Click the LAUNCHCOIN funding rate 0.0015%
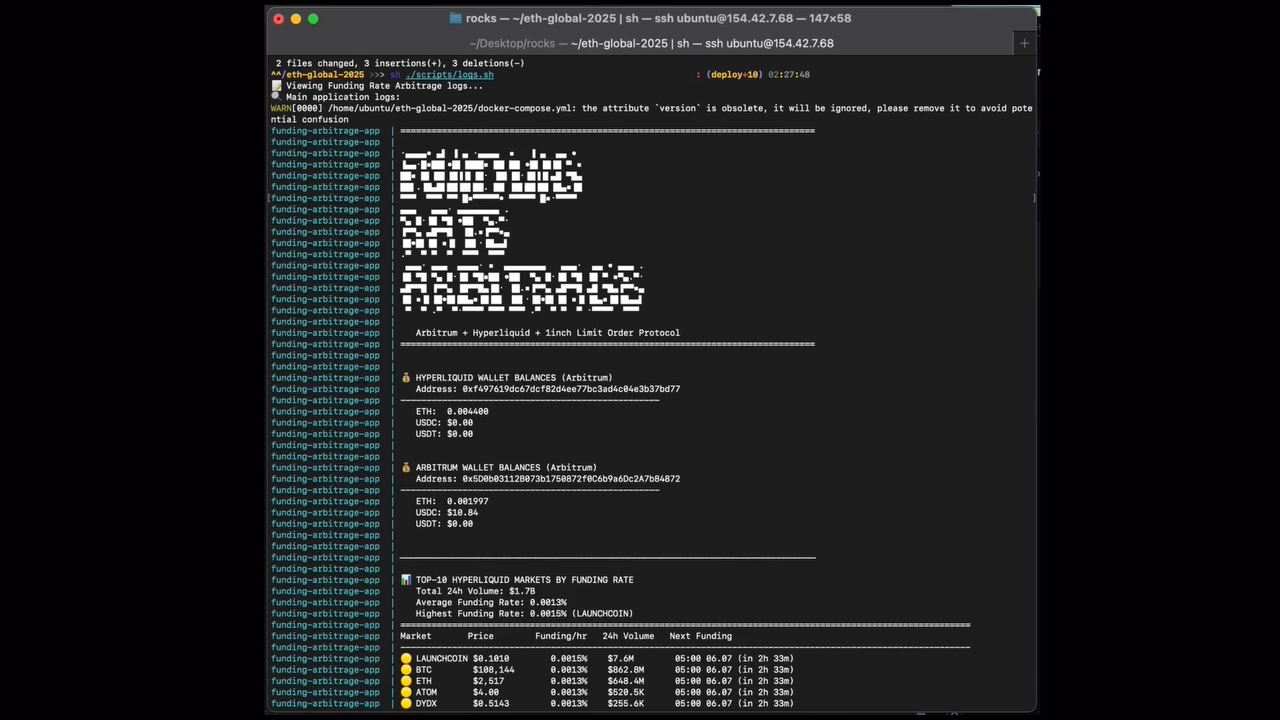 (x=569, y=659)
